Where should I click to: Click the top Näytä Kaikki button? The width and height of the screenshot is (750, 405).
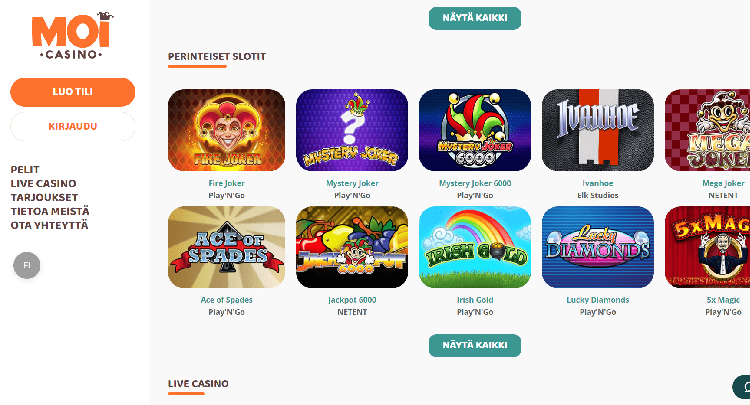[475, 18]
